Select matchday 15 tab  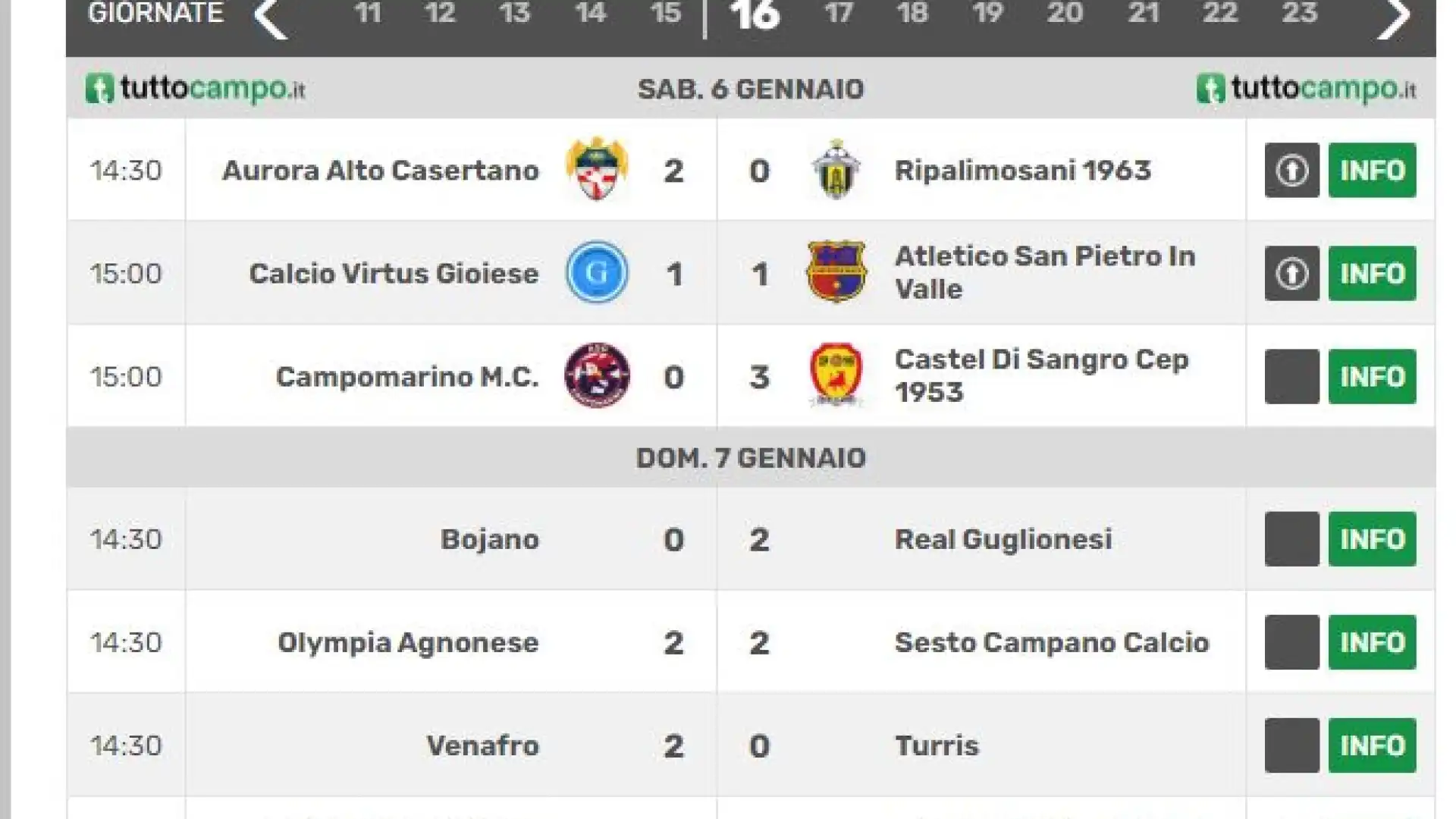pos(666,14)
